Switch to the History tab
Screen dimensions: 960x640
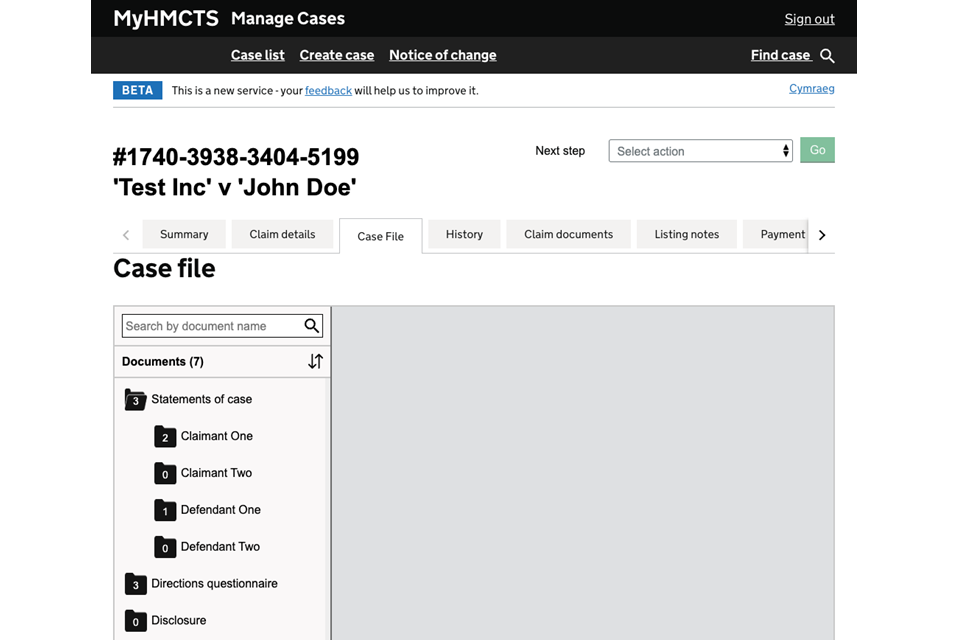pyautogui.click(x=464, y=234)
